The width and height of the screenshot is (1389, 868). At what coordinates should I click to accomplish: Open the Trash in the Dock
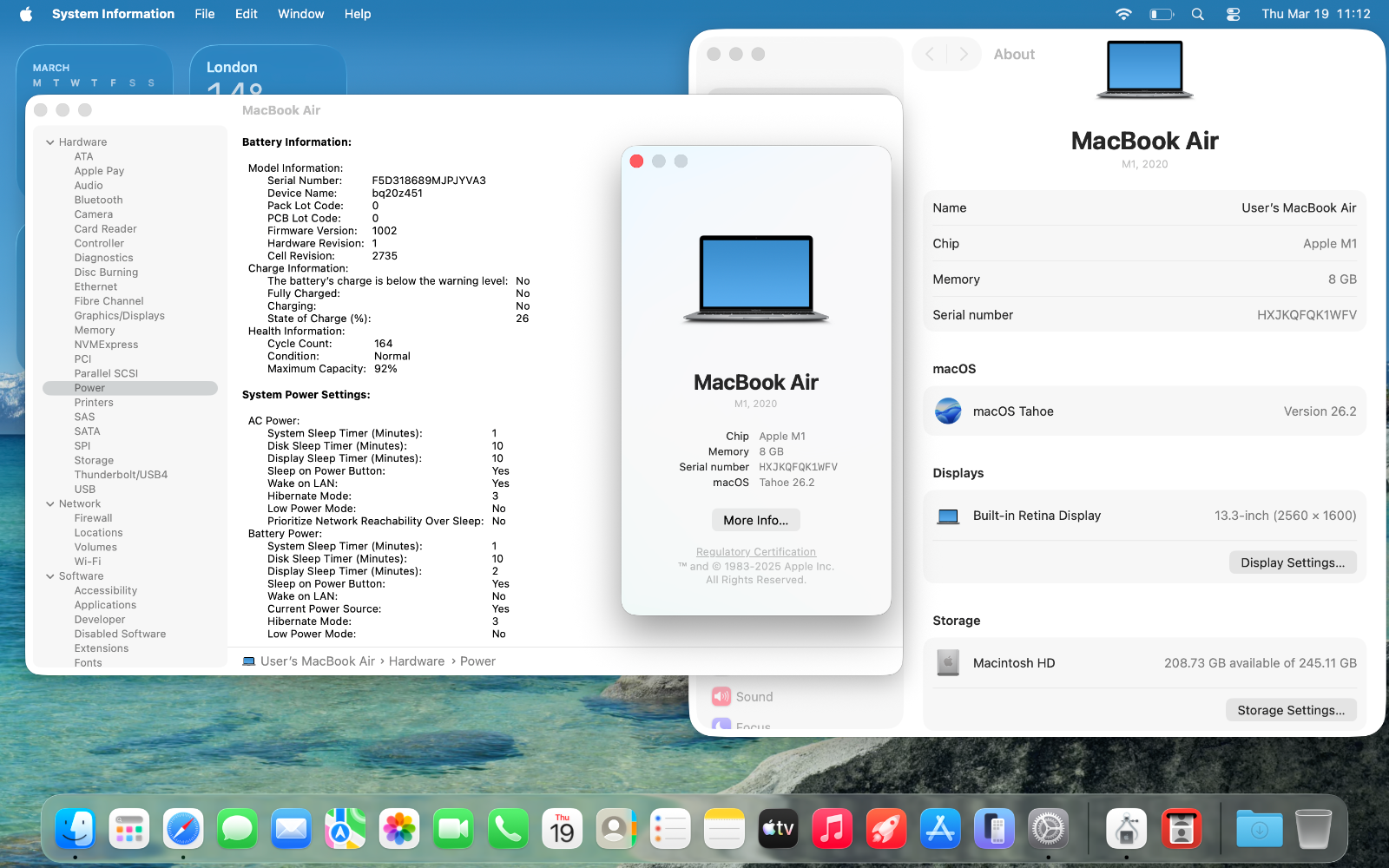(x=1313, y=829)
